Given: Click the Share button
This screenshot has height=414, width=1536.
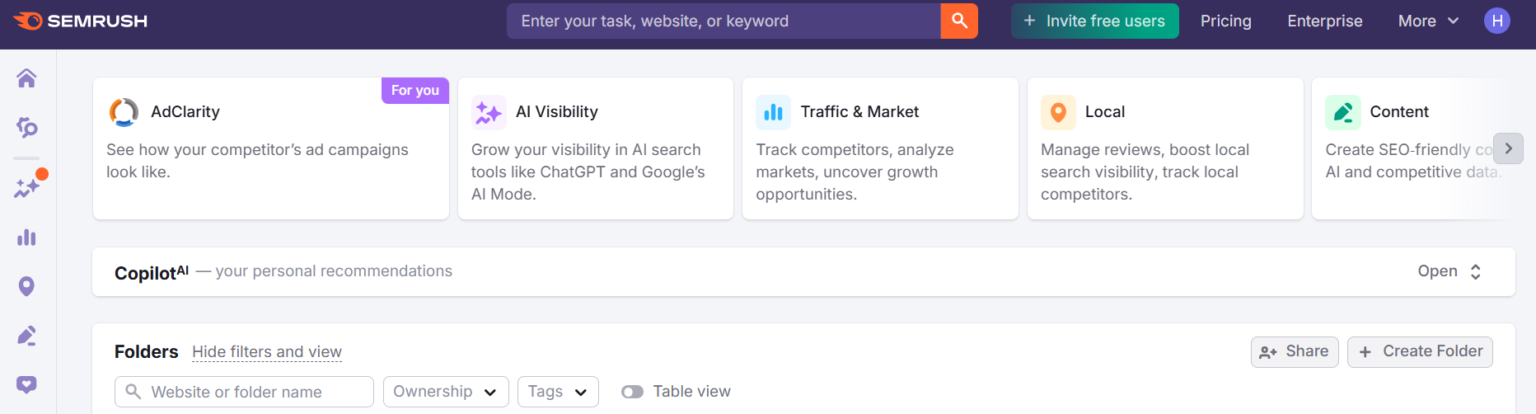Looking at the screenshot, I should tap(1295, 352).
